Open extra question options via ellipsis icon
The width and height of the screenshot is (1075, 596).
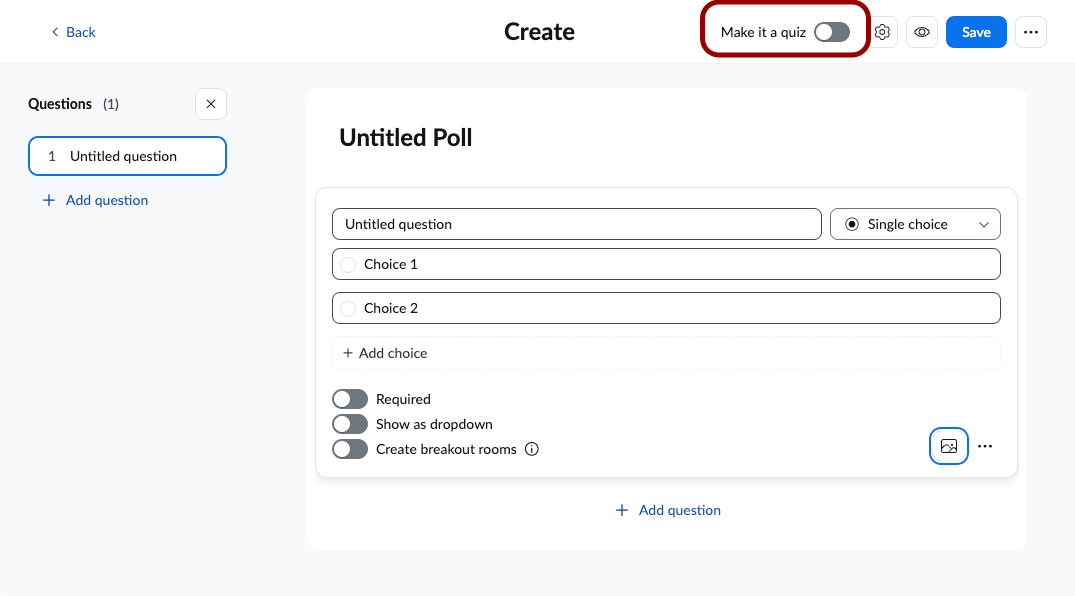[985, 446]
